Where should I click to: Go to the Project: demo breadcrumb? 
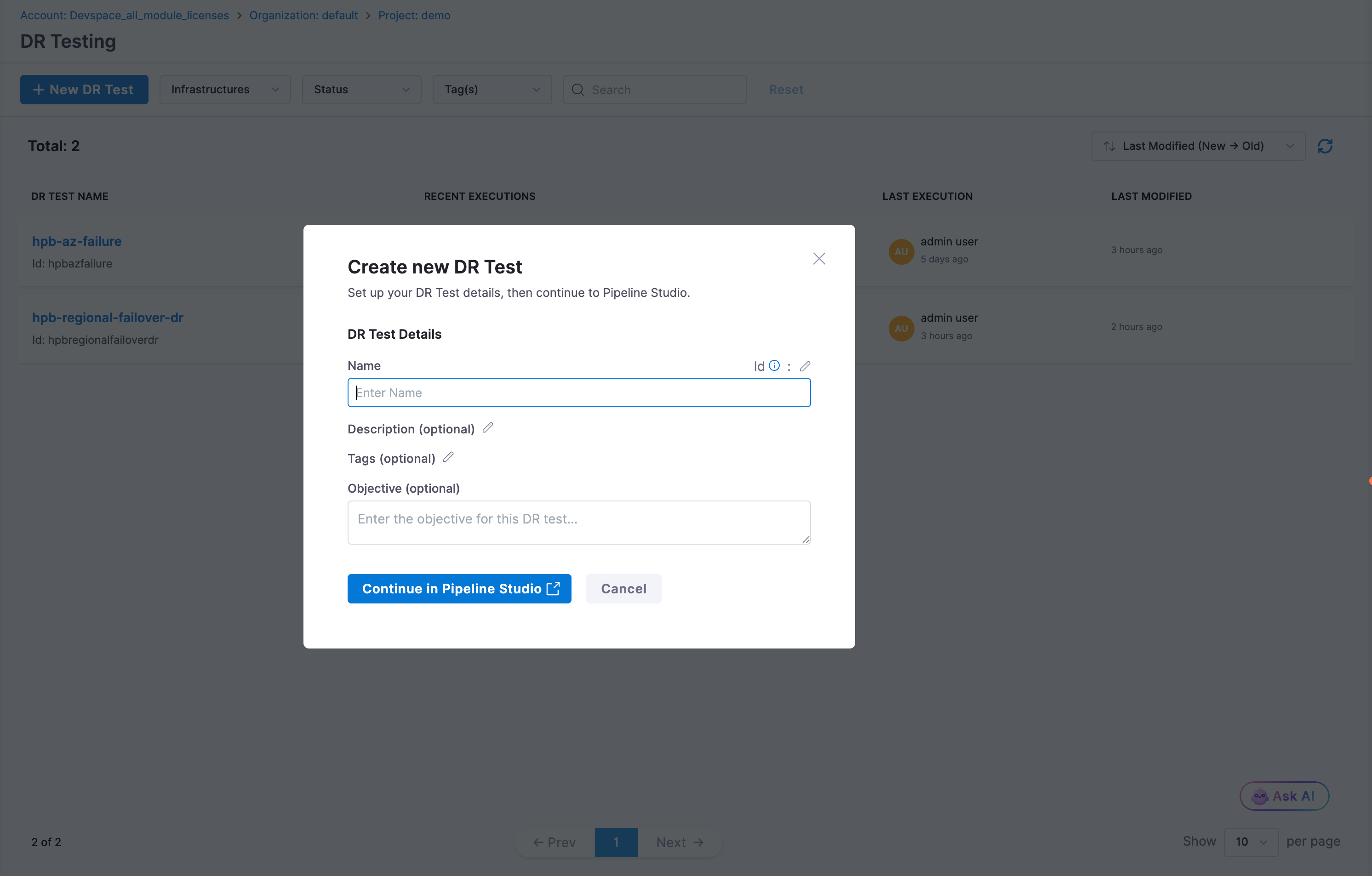pos(414,15)
